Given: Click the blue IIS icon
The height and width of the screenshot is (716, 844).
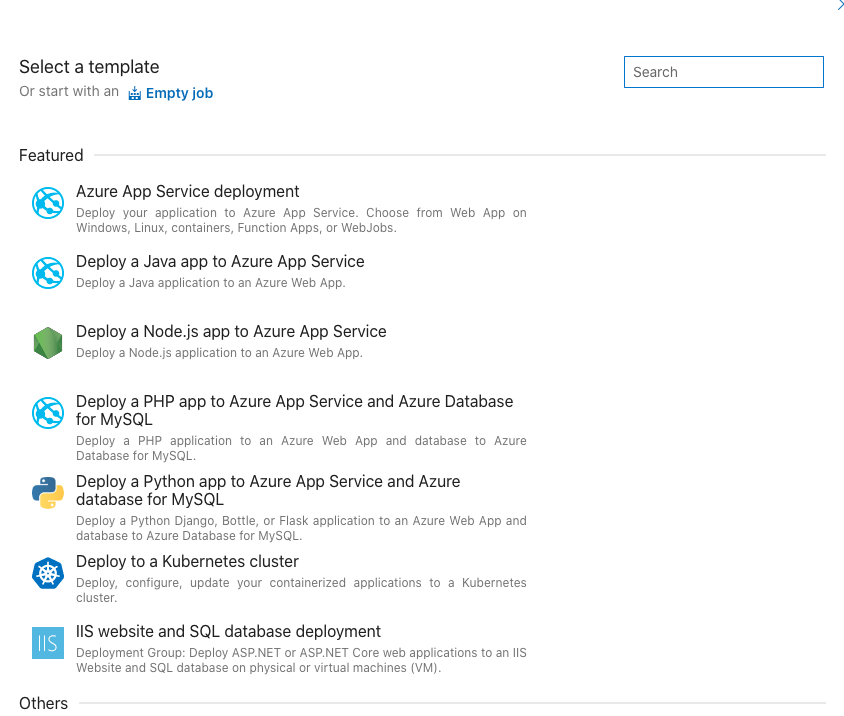Looking at the screenshot, I should (x=48, y=643).
